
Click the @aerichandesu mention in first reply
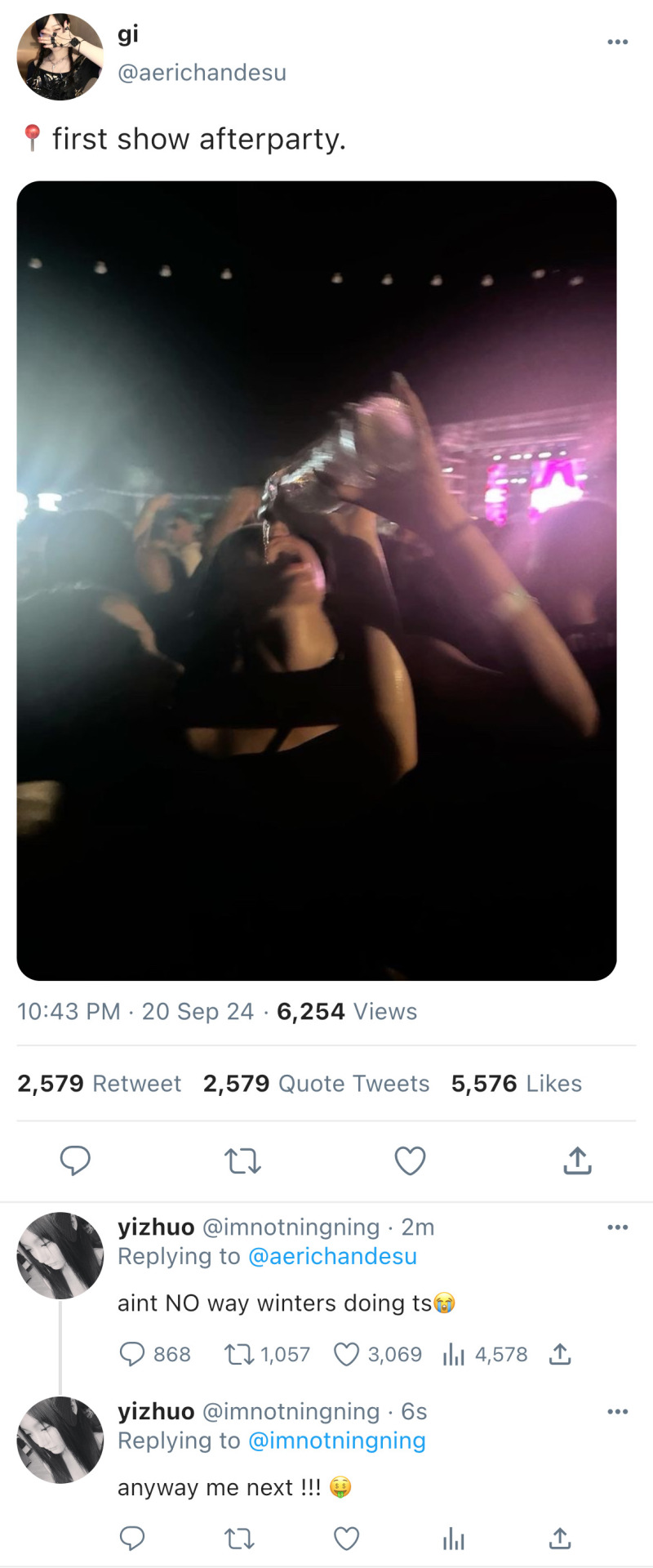point(332,1256)
